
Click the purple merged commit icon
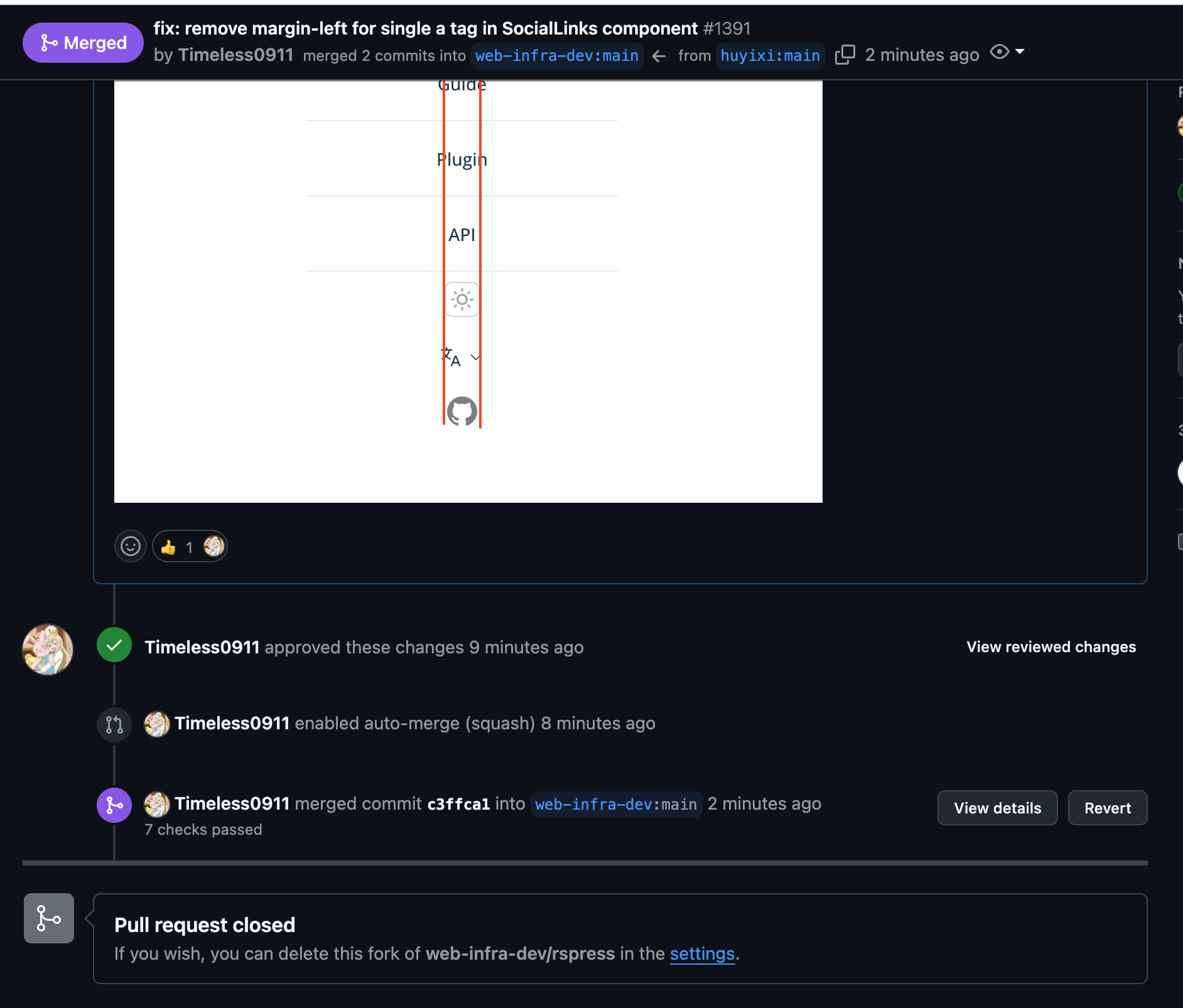(114, 805)
